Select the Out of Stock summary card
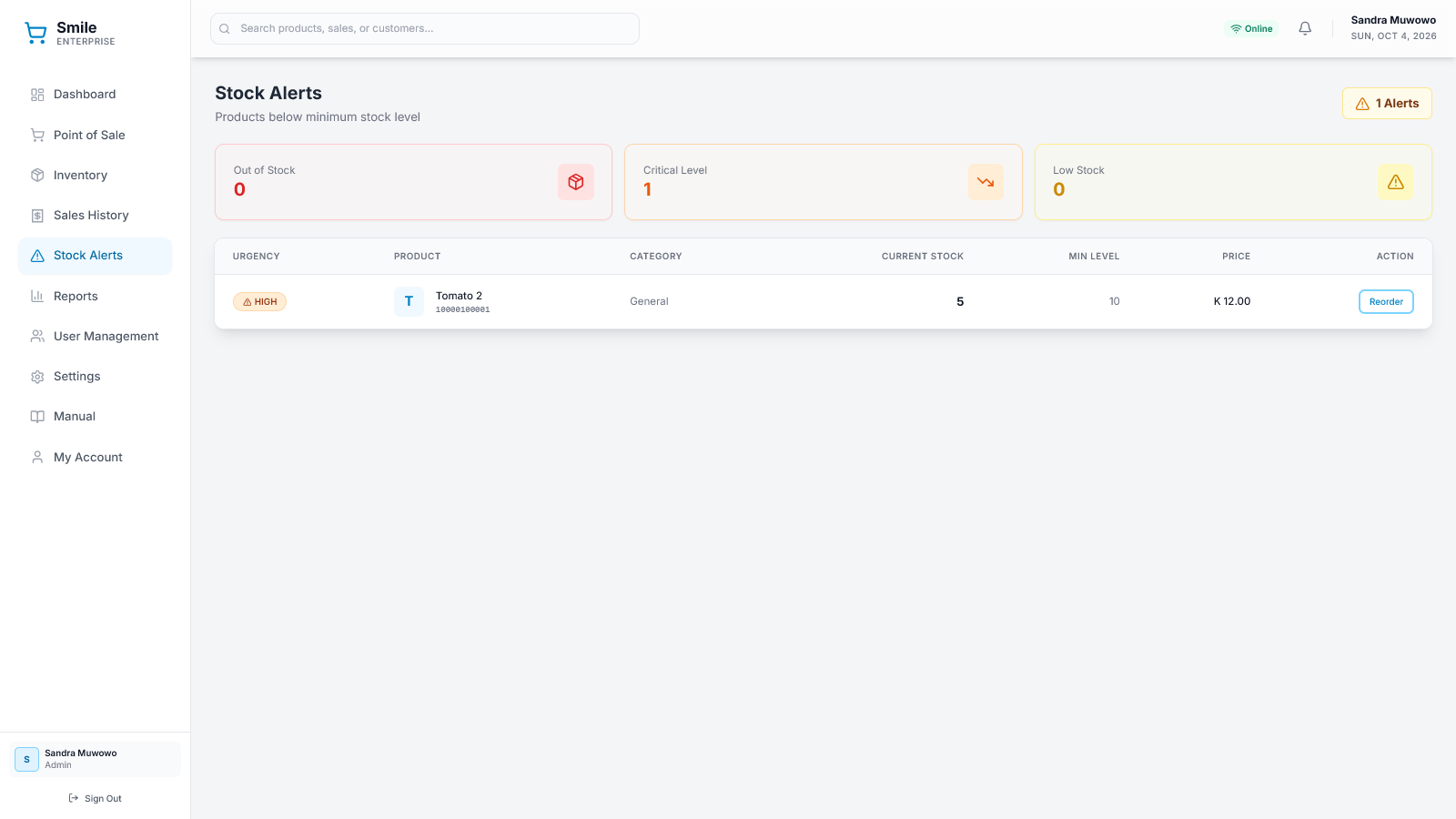1456x819 pixels. tap(413, 182)
